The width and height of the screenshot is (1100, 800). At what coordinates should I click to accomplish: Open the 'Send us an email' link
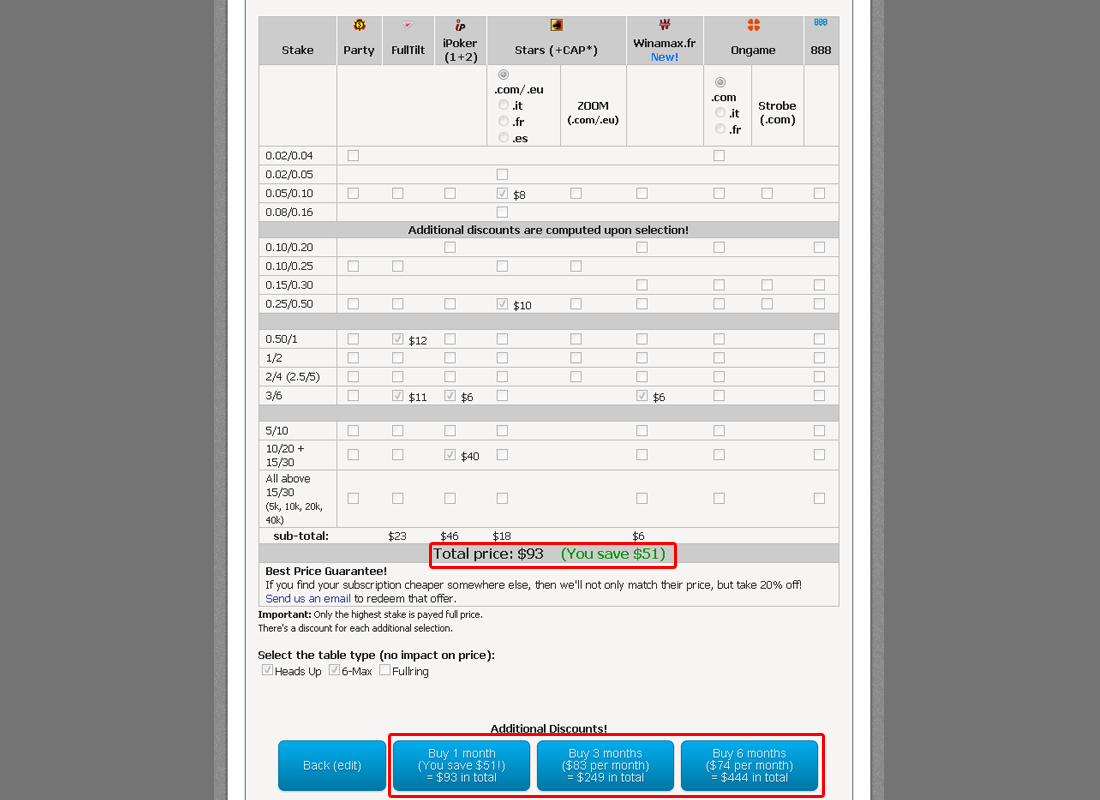point(307,598)
